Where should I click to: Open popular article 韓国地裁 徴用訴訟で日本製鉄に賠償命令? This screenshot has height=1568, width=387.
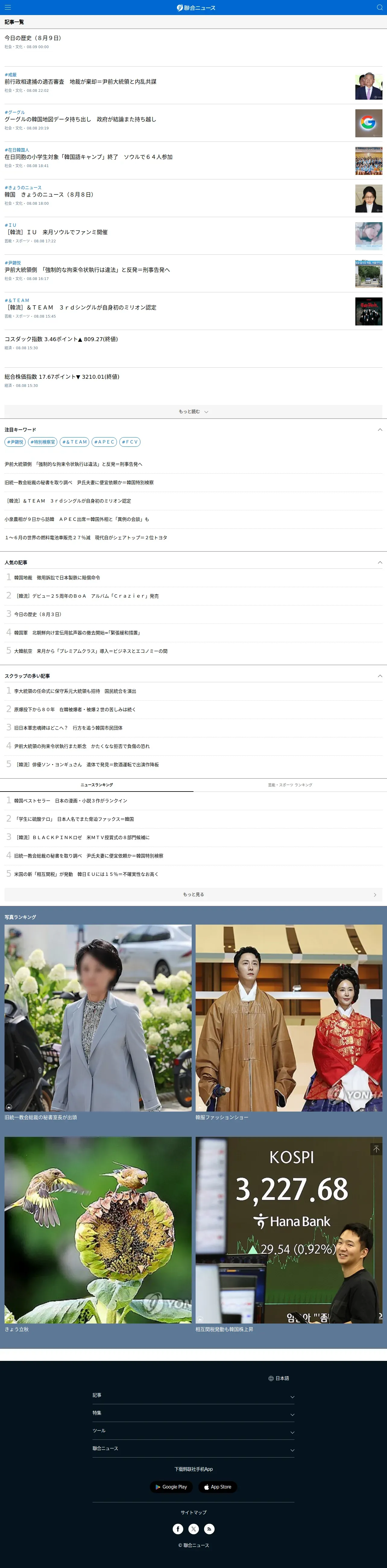point(57,578)
